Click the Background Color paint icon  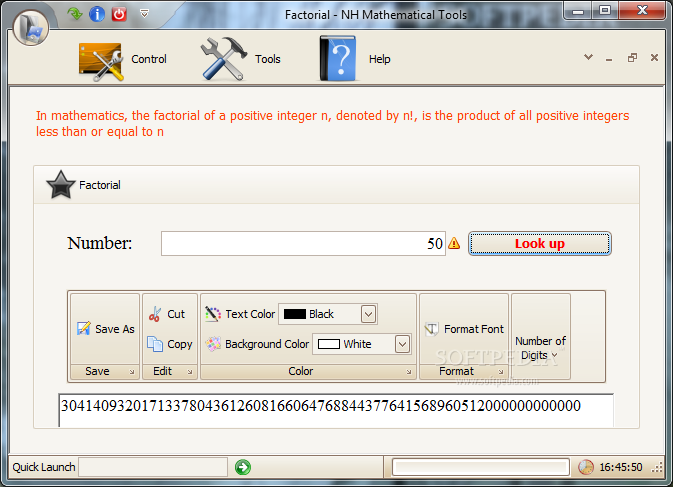pos(213,344)
